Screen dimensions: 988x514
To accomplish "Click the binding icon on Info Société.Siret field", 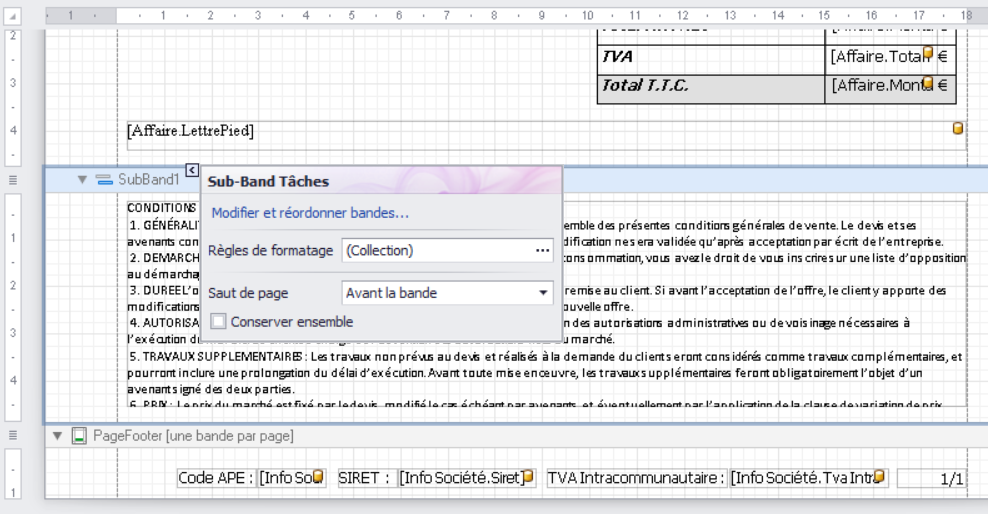I will click(528, 478).
